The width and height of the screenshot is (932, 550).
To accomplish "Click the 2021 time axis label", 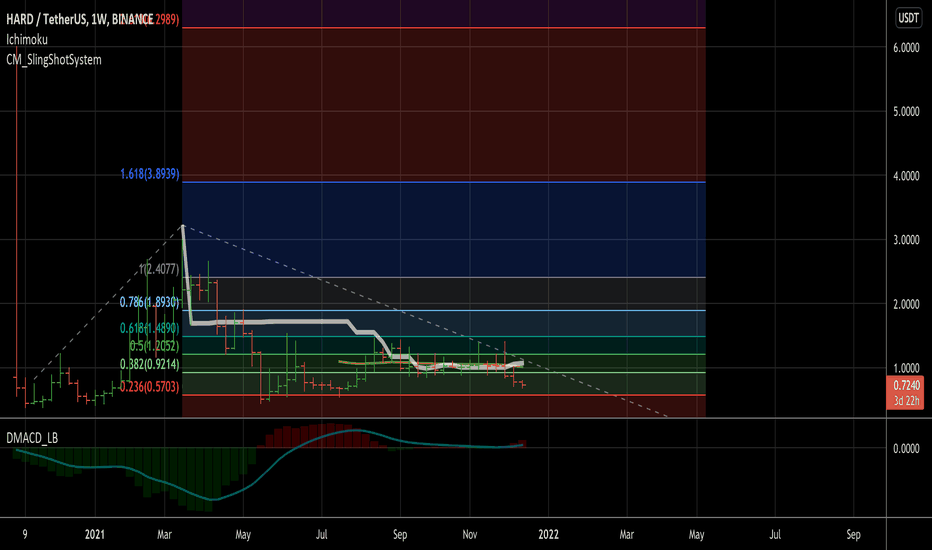I will [95, 535].
